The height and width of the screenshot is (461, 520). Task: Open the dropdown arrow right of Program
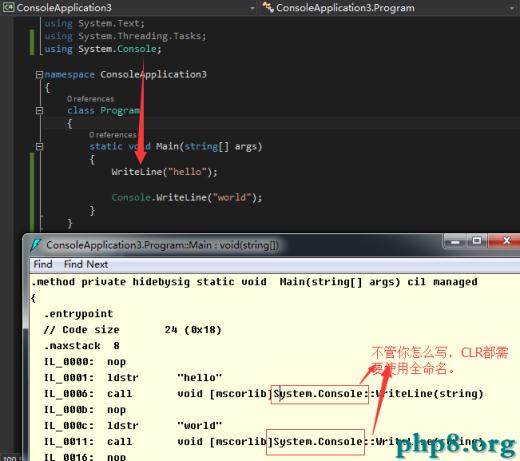[512, 8]
